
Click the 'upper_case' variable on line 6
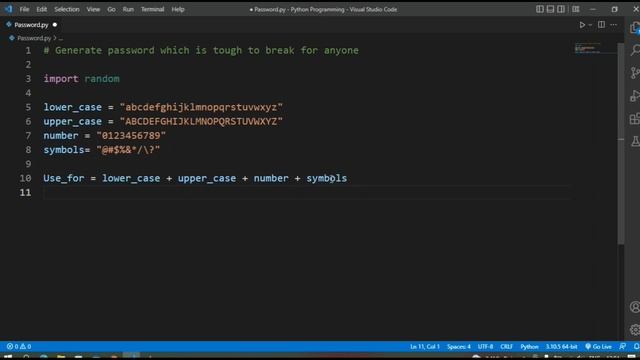coord(73,122)
